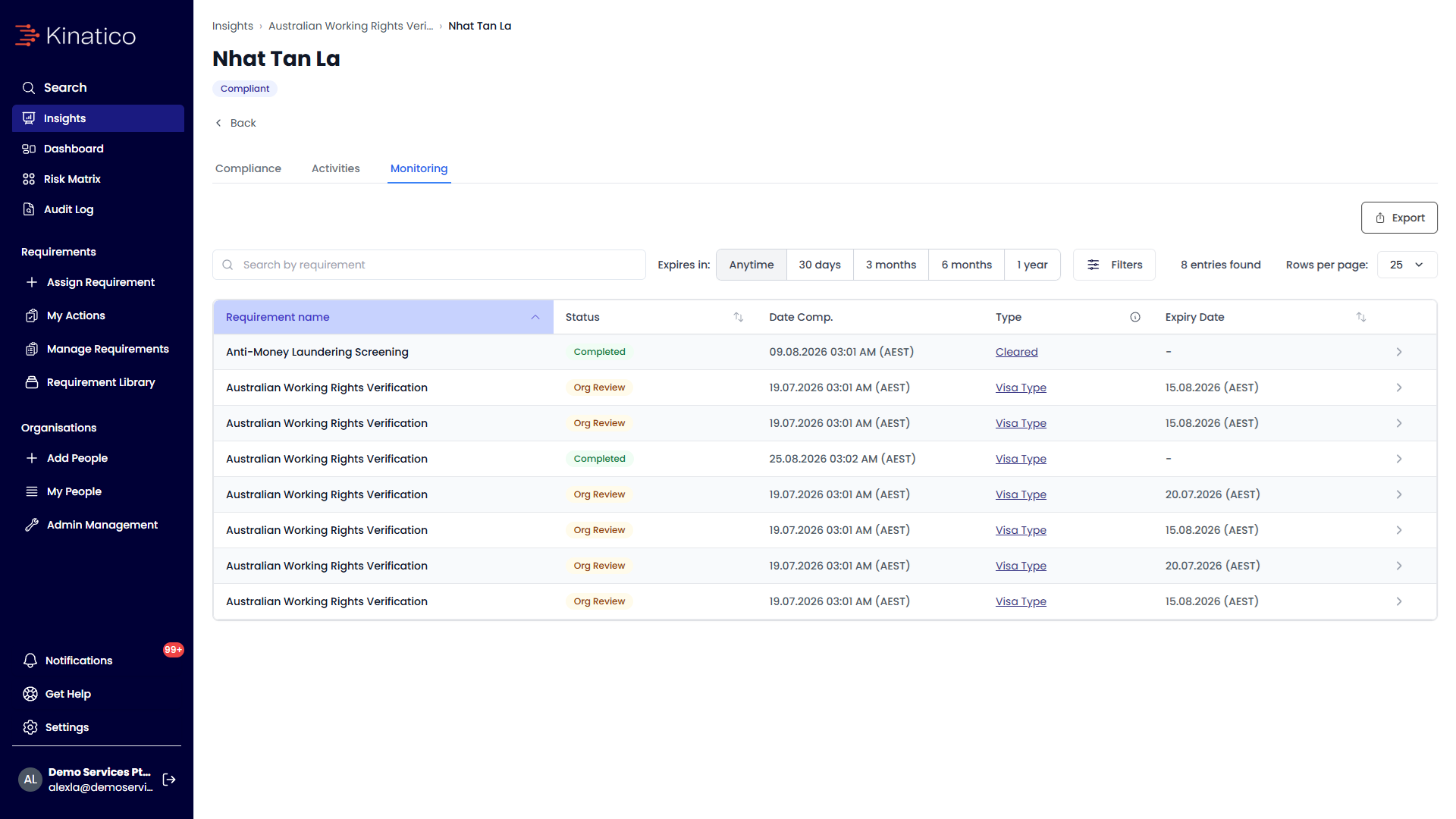Click the Type column info icon
Viewport: 1456px width, 819px height.
coord(1135,317)
